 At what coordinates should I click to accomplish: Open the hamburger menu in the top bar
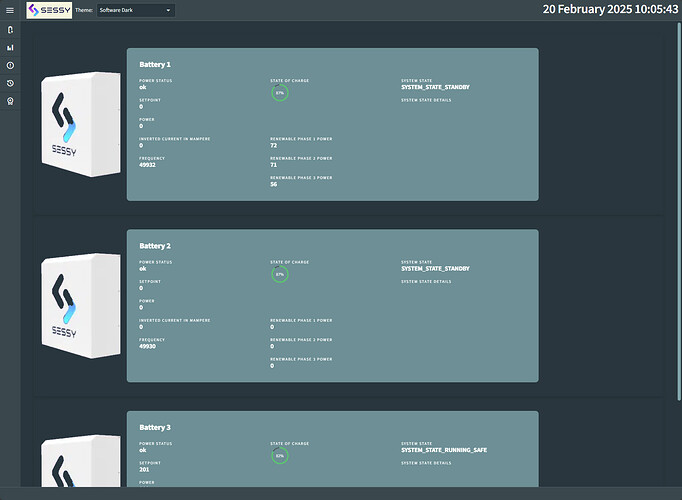coord(10,10)
